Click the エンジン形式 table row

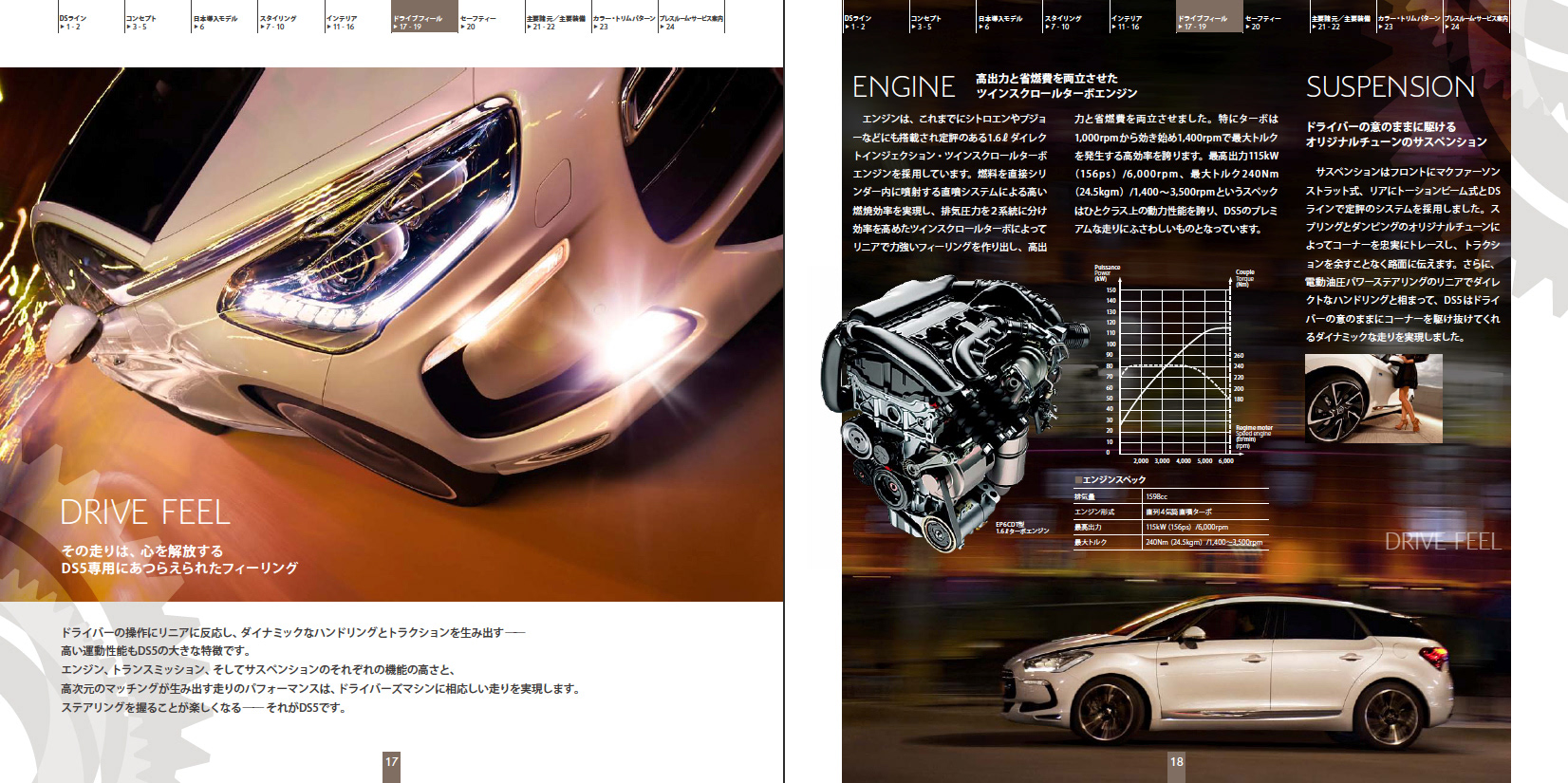click(1171, 512)
